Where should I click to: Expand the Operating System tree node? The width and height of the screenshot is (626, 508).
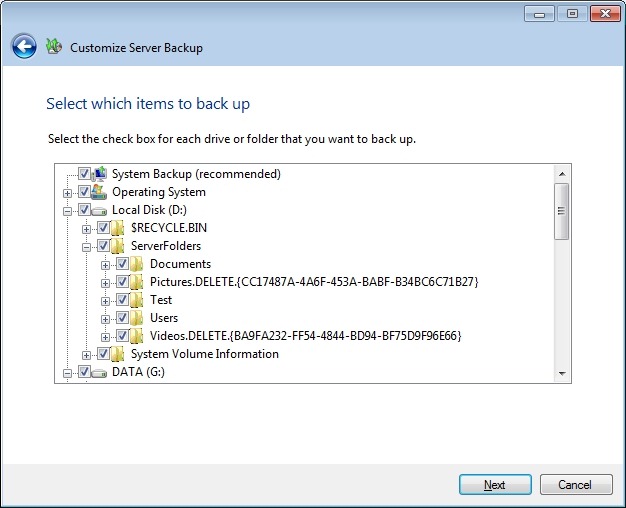point(68,192)
